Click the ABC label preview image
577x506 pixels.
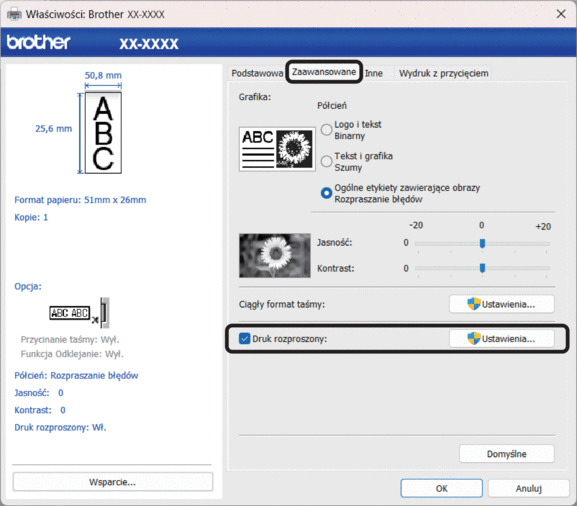tap(103, 133)
